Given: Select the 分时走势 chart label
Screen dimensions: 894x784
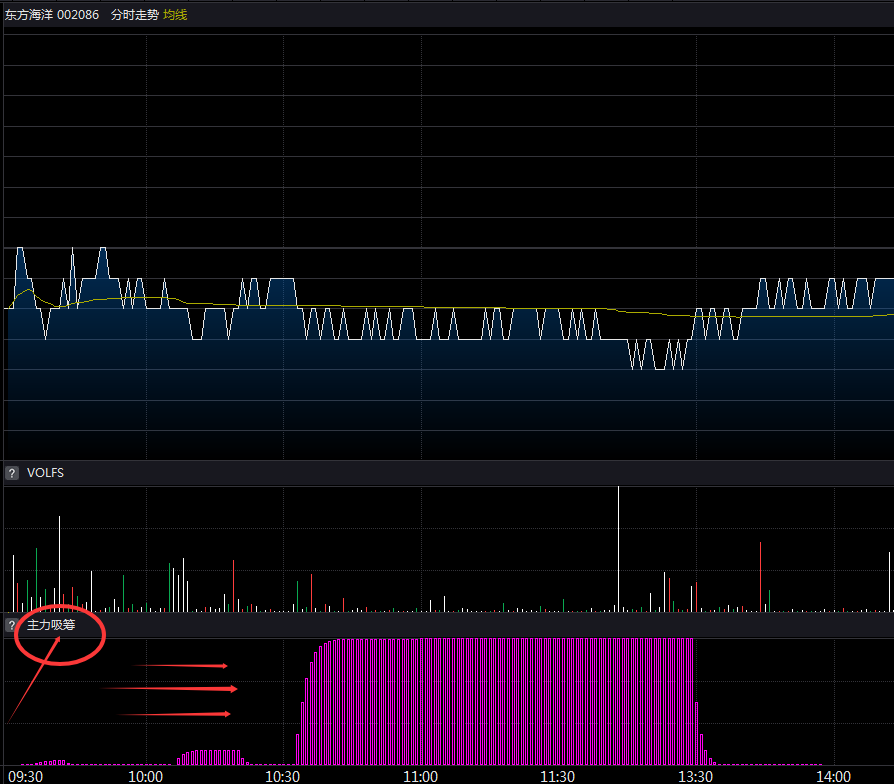Looking at the screenshot, I should tap(135, 15).
